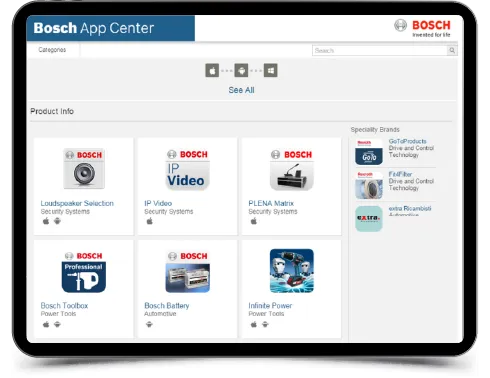Open the Fit4Filter brand link
Image resolution: width=490 pixels, height=378 pixels.
pyautogui.click(x=400, y=174)
